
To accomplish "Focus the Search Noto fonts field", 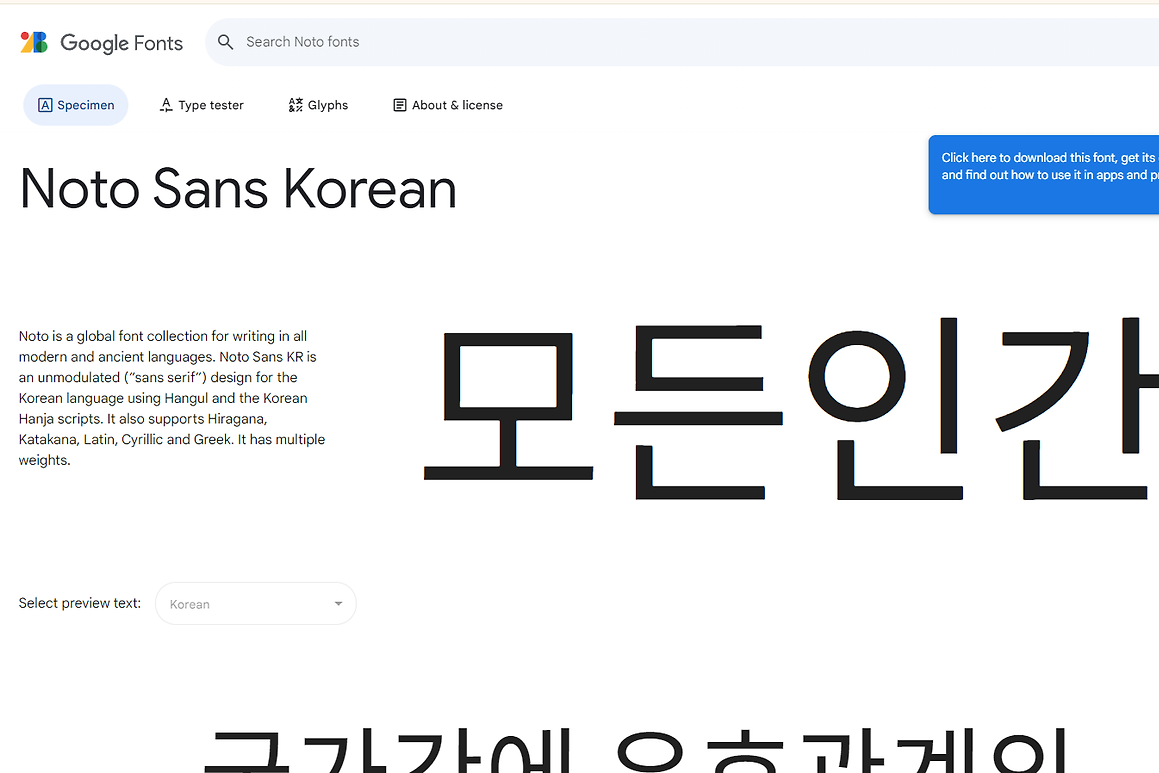I will (x=682, y=42).
